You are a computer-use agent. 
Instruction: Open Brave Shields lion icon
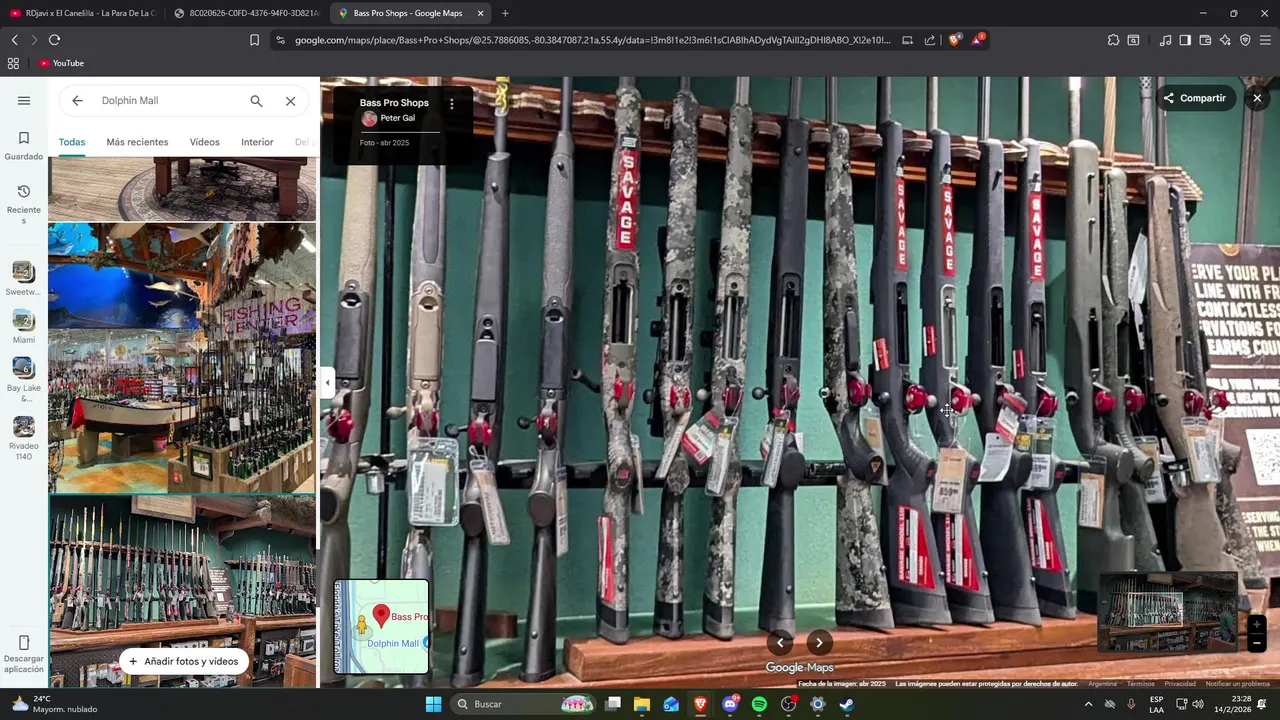pos(955,40)
